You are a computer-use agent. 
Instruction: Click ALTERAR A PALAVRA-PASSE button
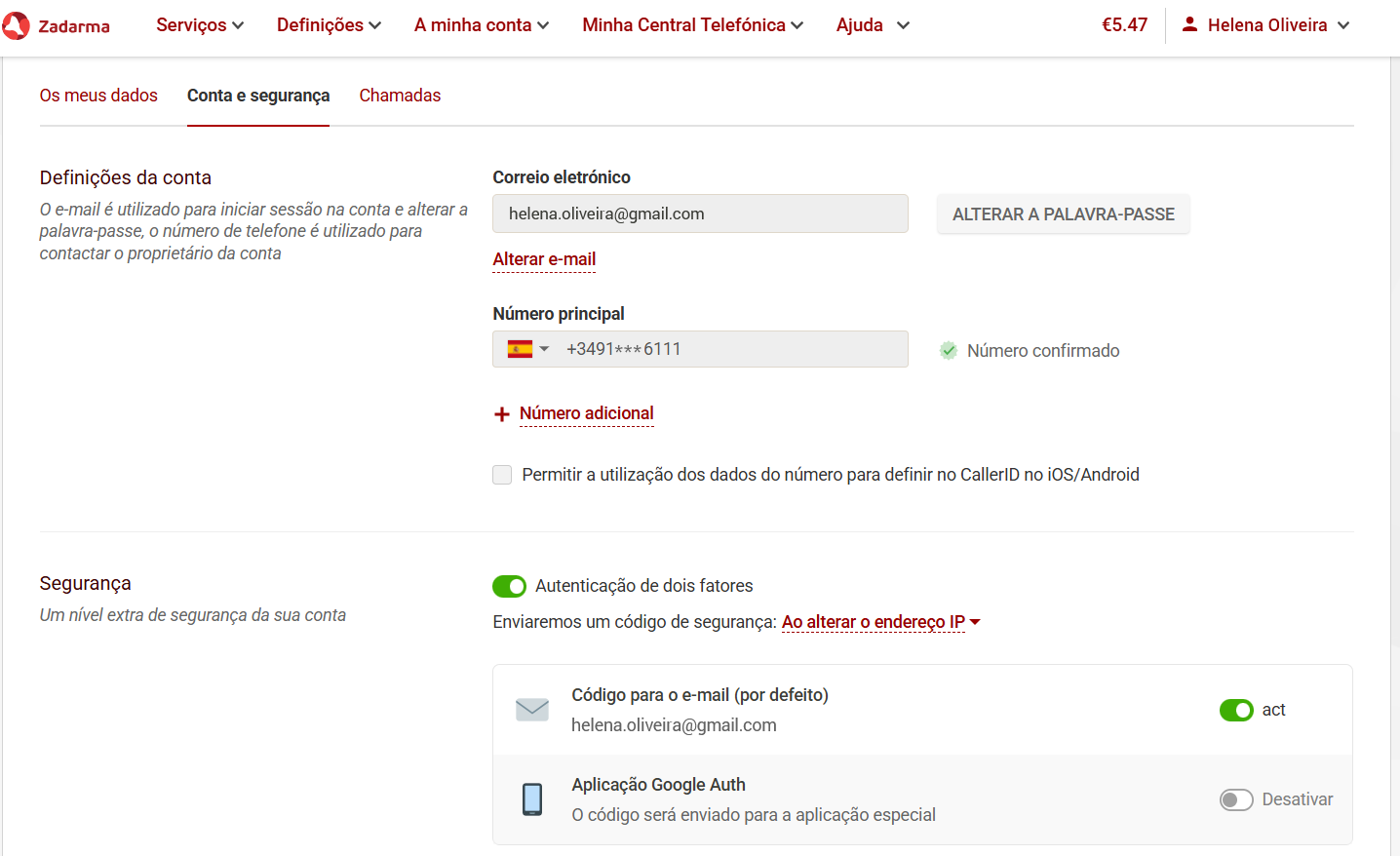coord(1064,214)
